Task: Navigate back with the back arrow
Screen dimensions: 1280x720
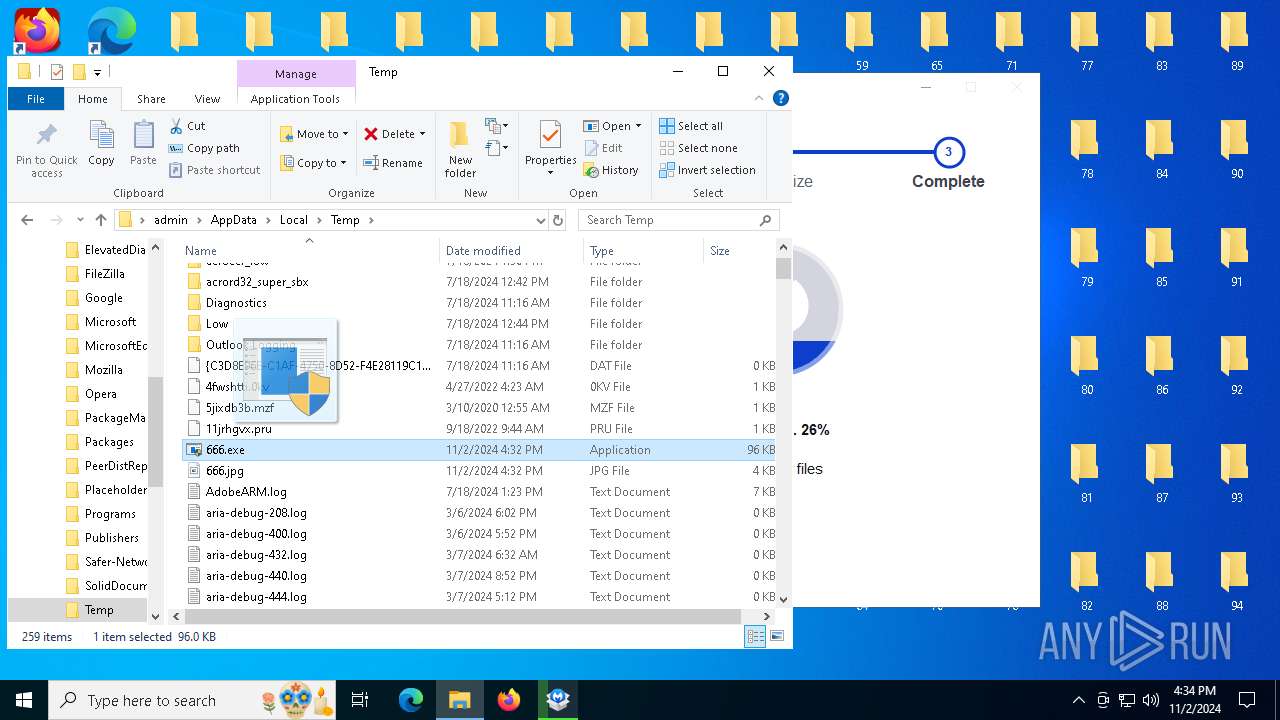Action: tap(27, 220)
